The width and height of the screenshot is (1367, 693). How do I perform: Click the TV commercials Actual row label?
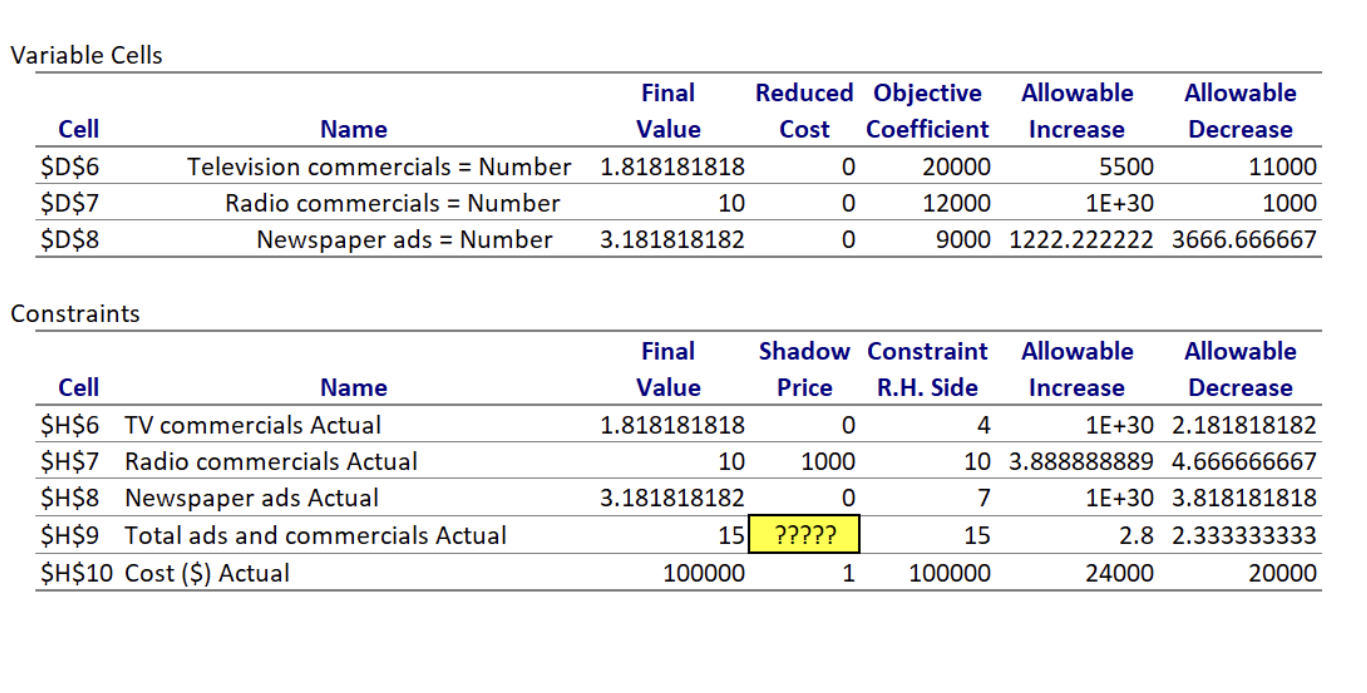(251, 425)
